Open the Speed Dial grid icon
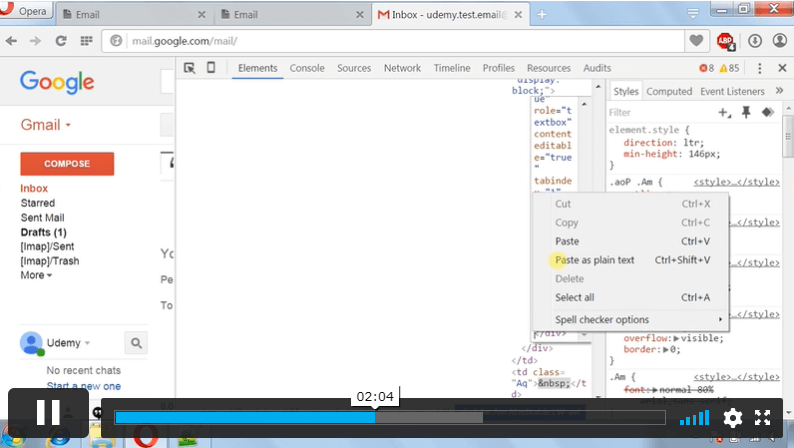 coord(87,41)
